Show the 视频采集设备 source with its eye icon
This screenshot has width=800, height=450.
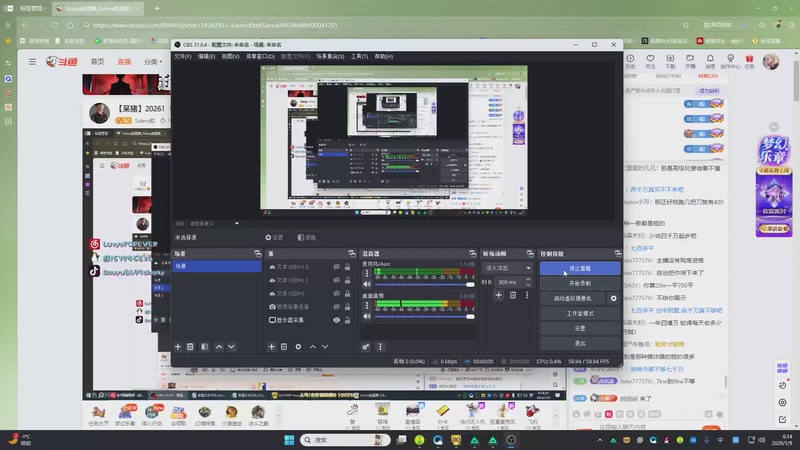[x=337, y=307]
